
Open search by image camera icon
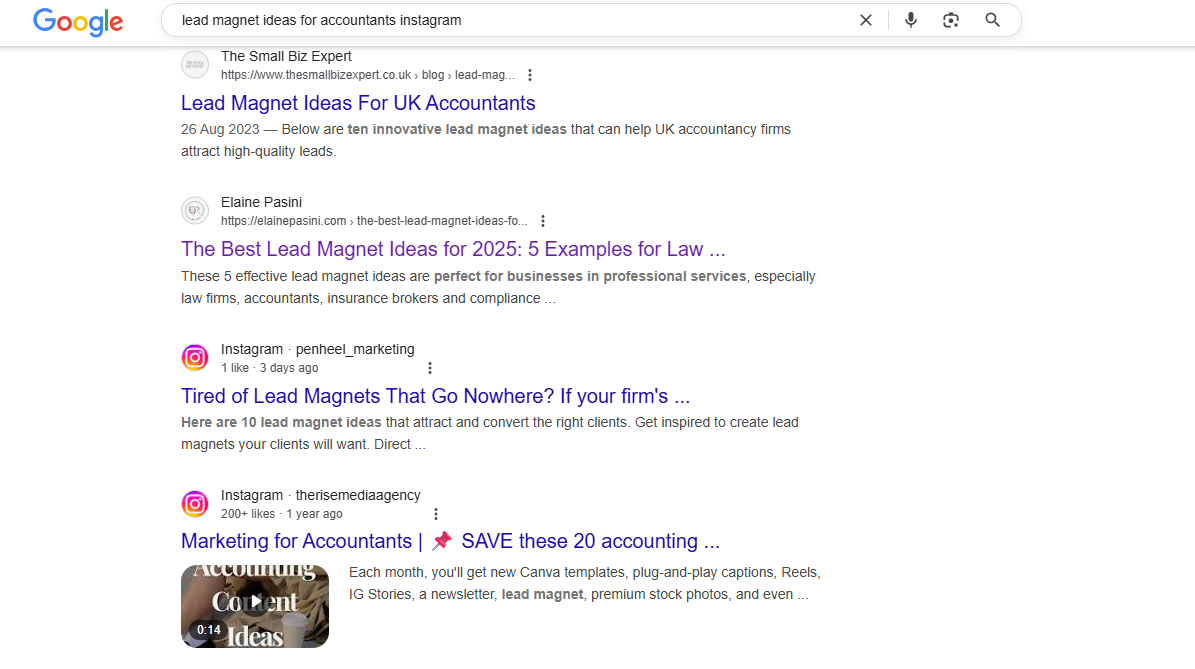pos(950,21)
